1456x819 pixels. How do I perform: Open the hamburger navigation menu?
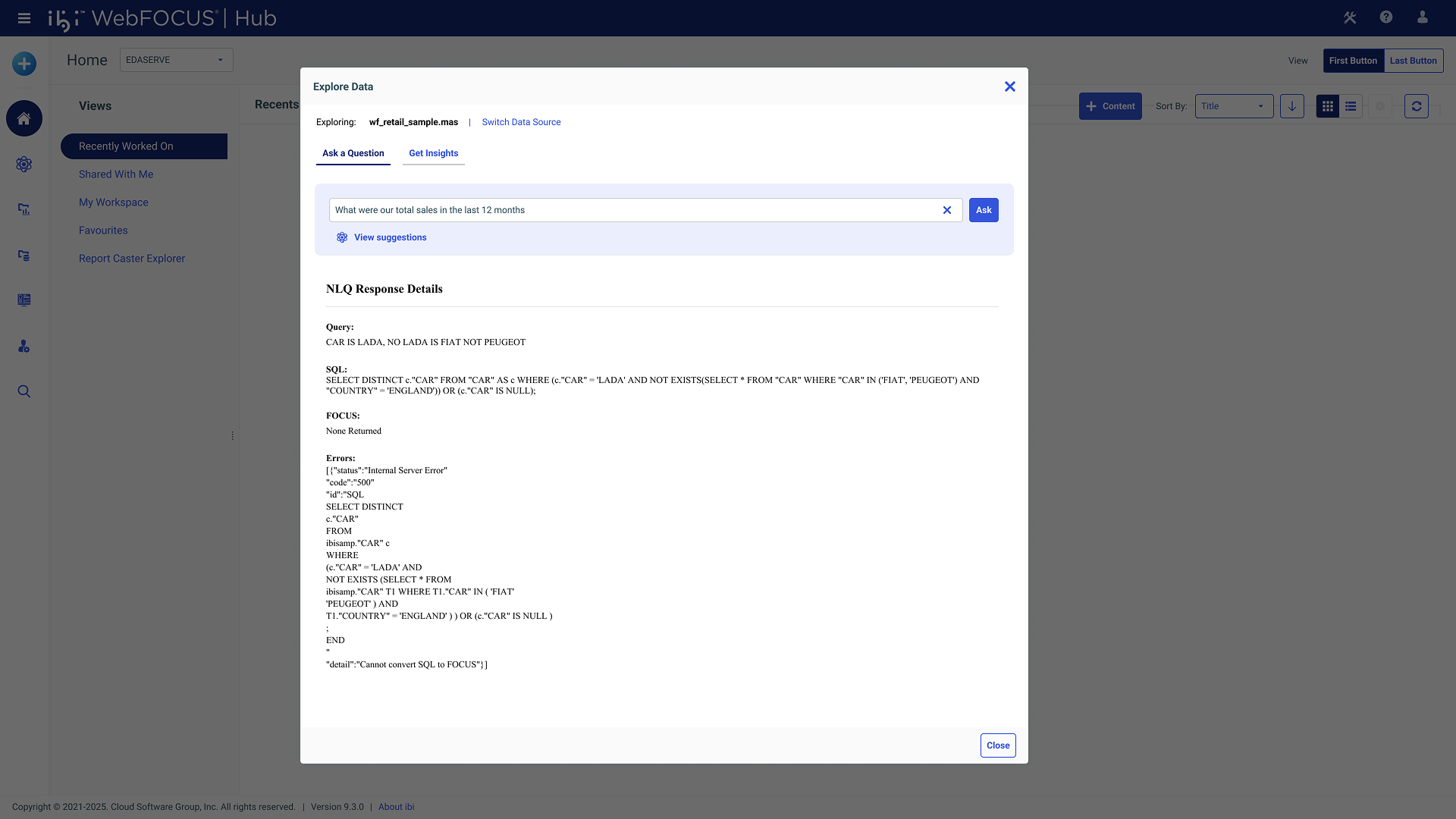(x=24, y=18)
